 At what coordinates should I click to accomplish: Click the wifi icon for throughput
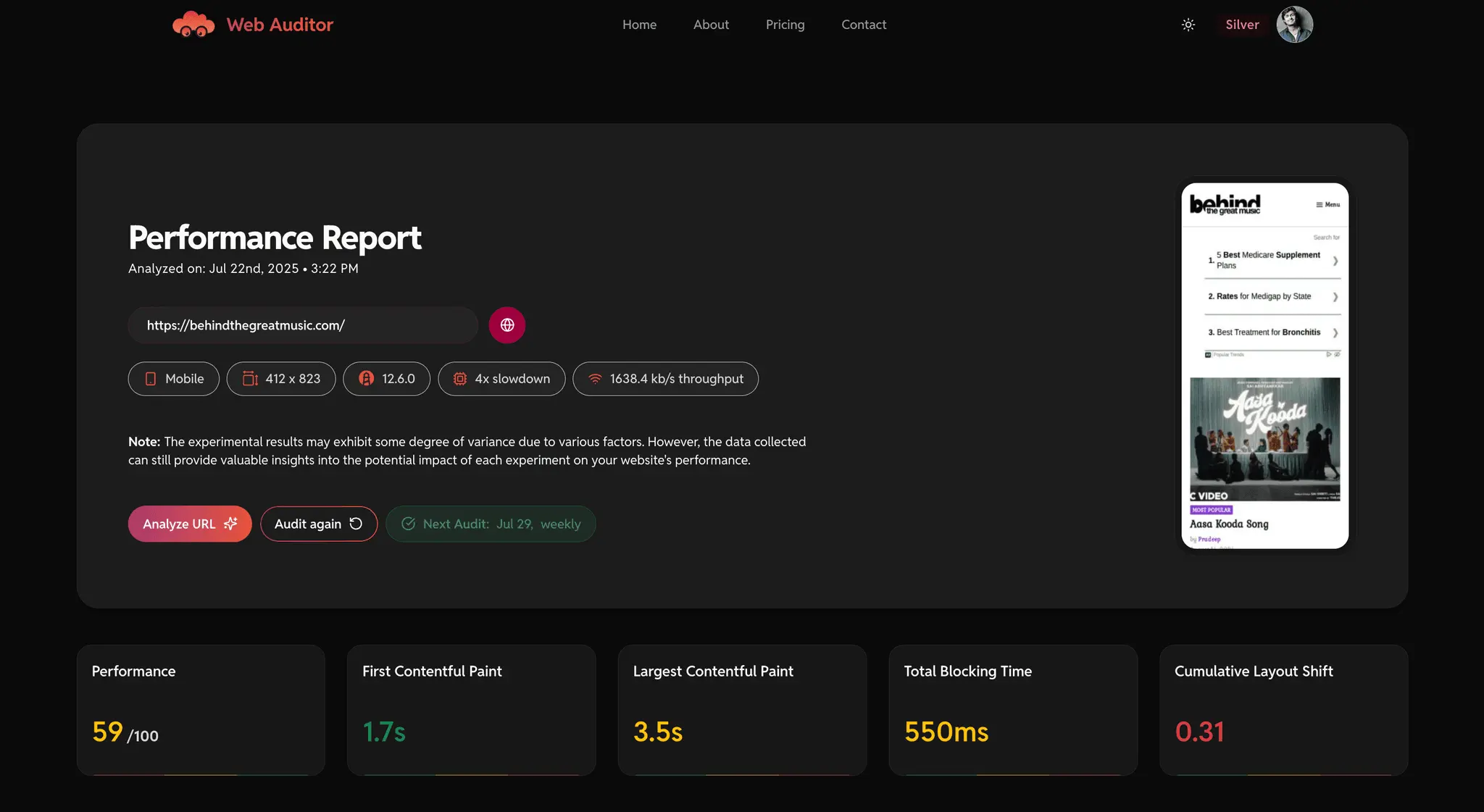595,379
